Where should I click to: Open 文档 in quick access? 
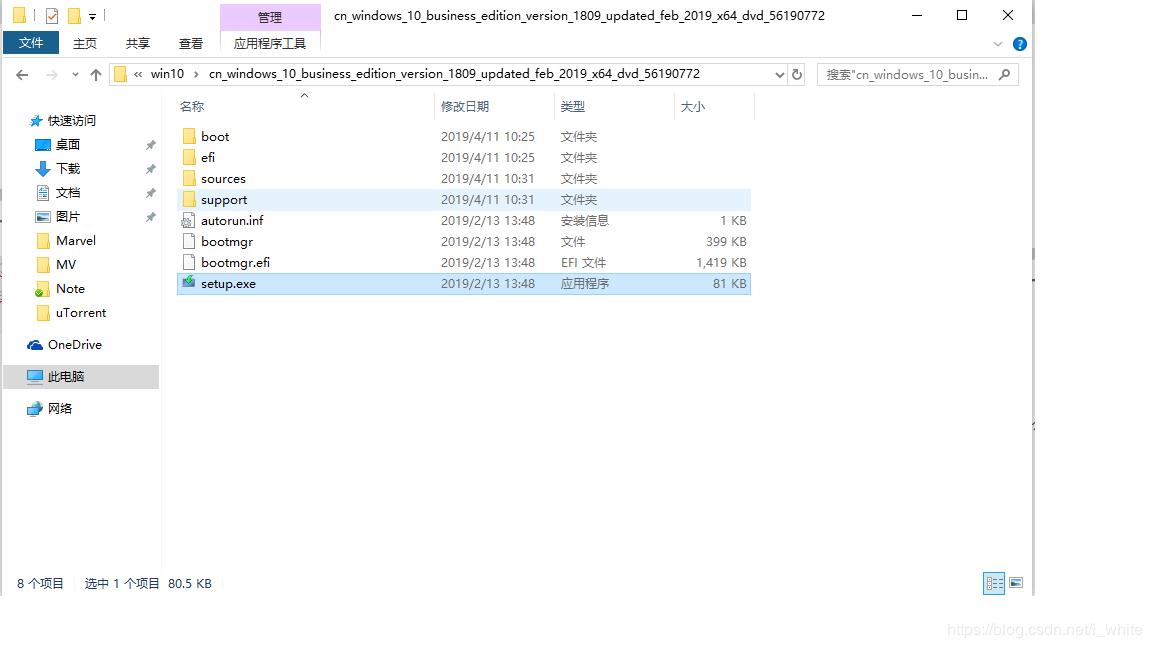click(x=68, y=192)
